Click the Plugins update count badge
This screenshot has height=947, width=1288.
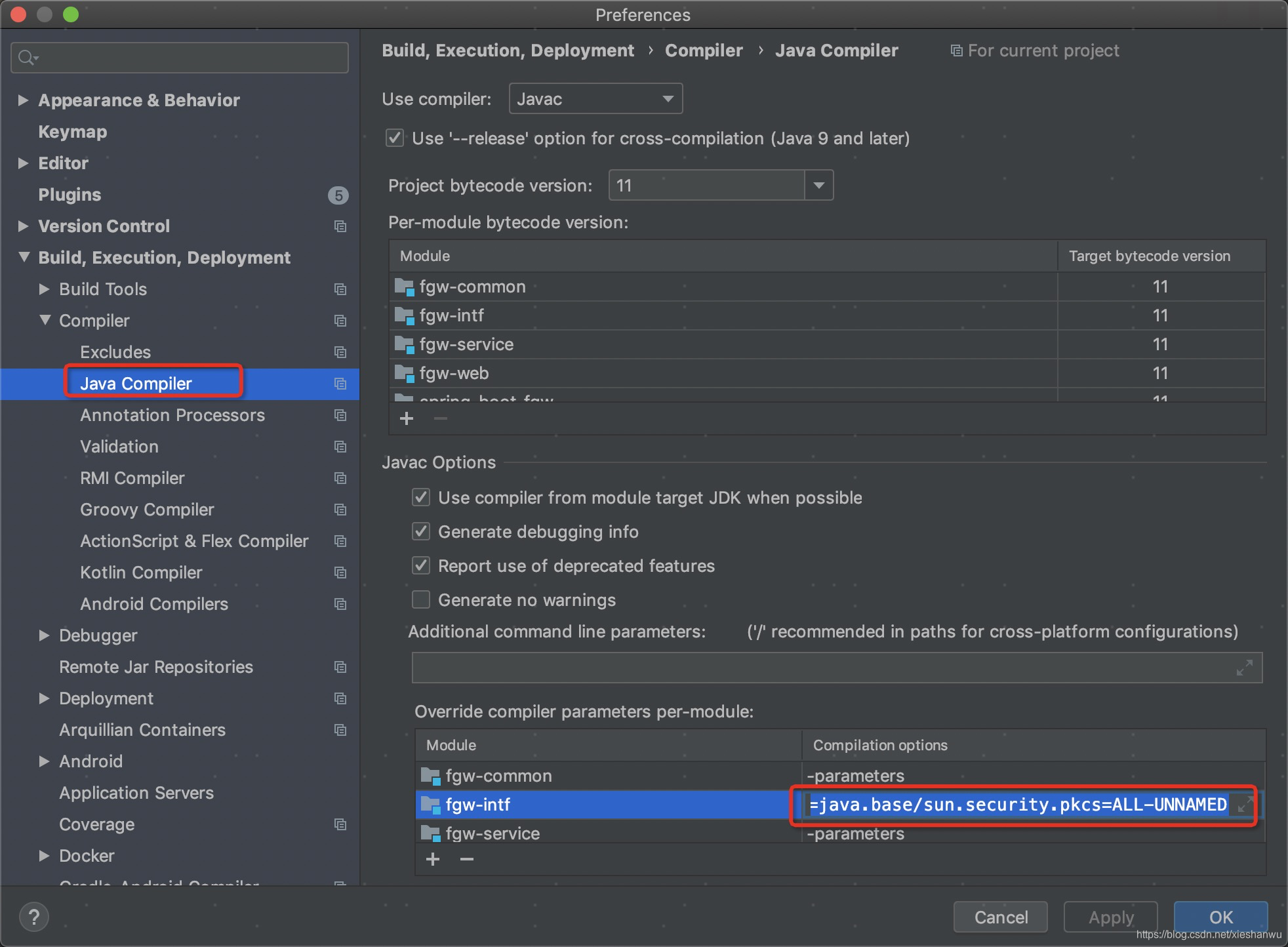tap(338, 195)
